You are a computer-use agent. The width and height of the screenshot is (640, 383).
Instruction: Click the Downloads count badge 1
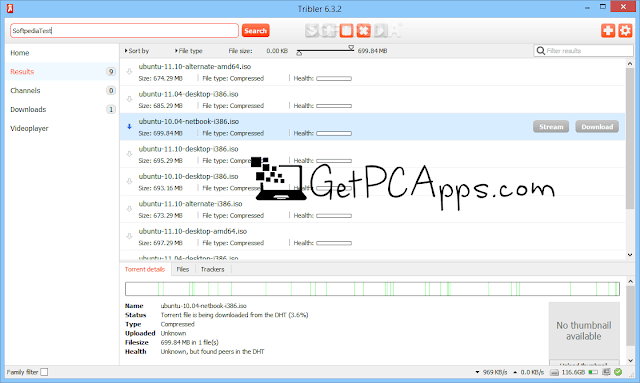pos(111,109)
